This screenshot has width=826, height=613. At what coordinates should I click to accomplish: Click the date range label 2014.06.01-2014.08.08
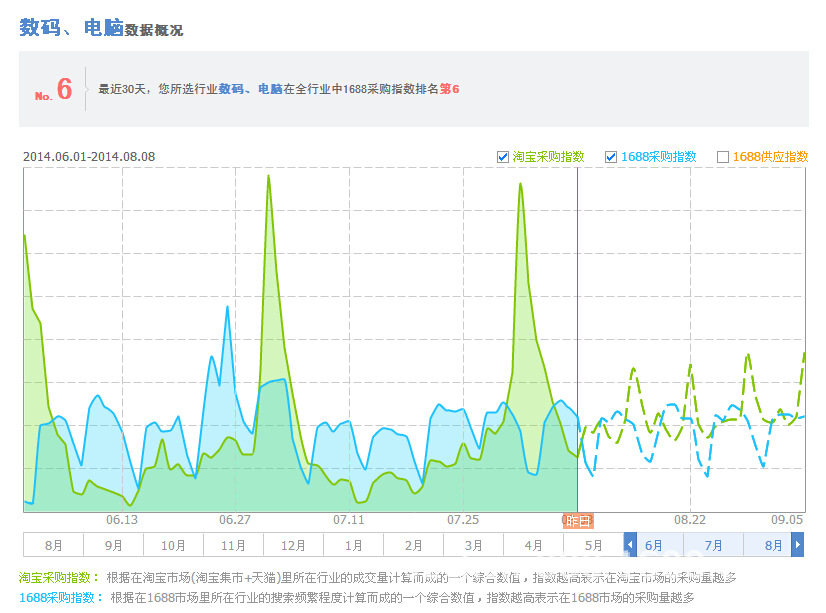pyautogui.click(x=89, y=157)
